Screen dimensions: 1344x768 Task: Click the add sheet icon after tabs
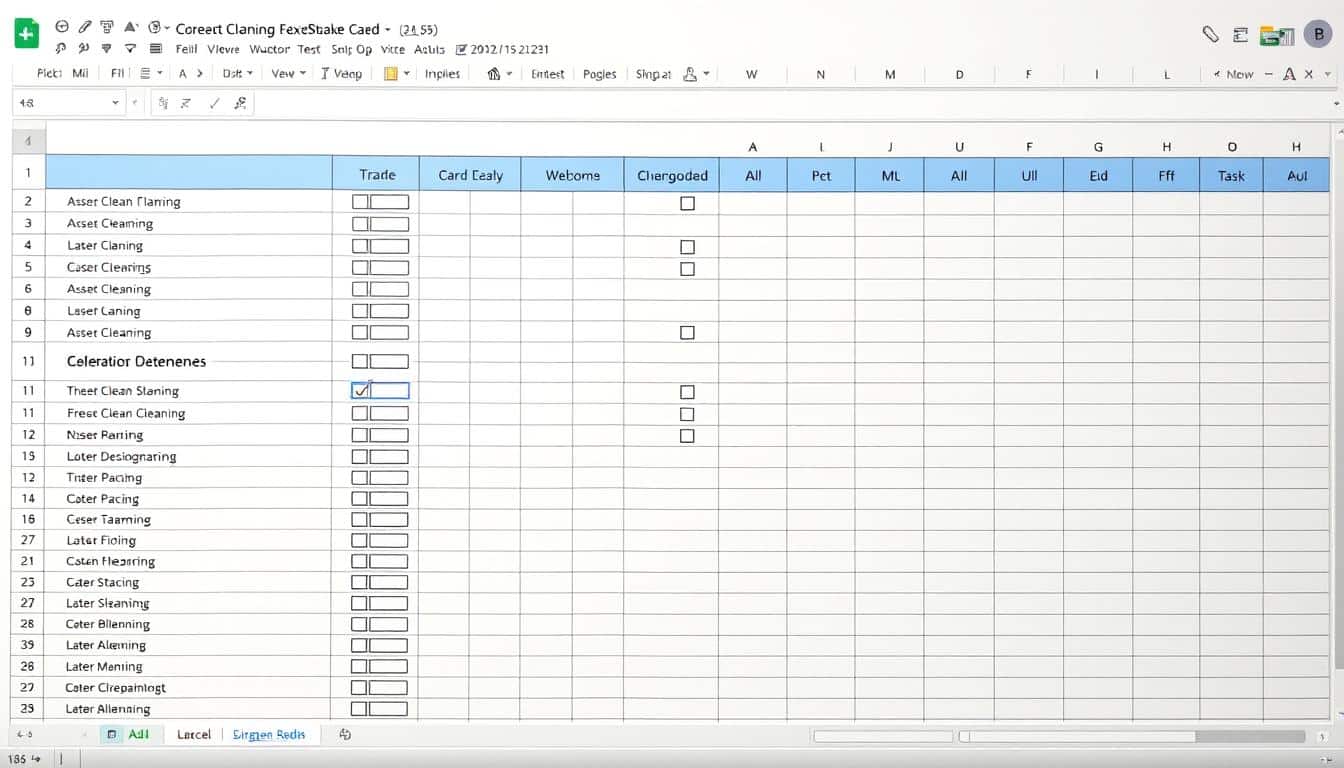345,734
